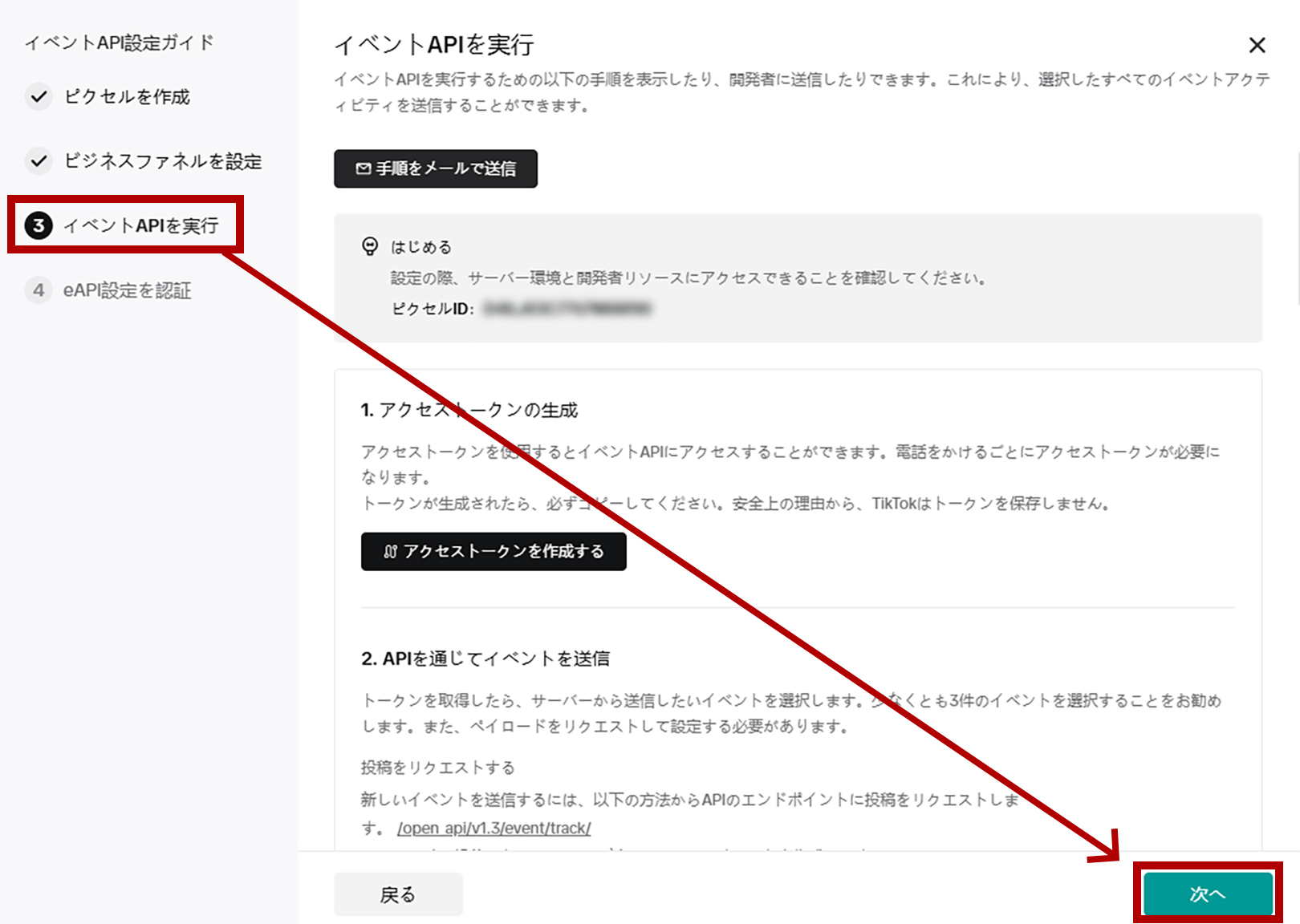The height and width of the screenshot is (924, 1300).
Task: Click the checkmark icon next to ピクセルを作成
Action: [x=39, y=97]
